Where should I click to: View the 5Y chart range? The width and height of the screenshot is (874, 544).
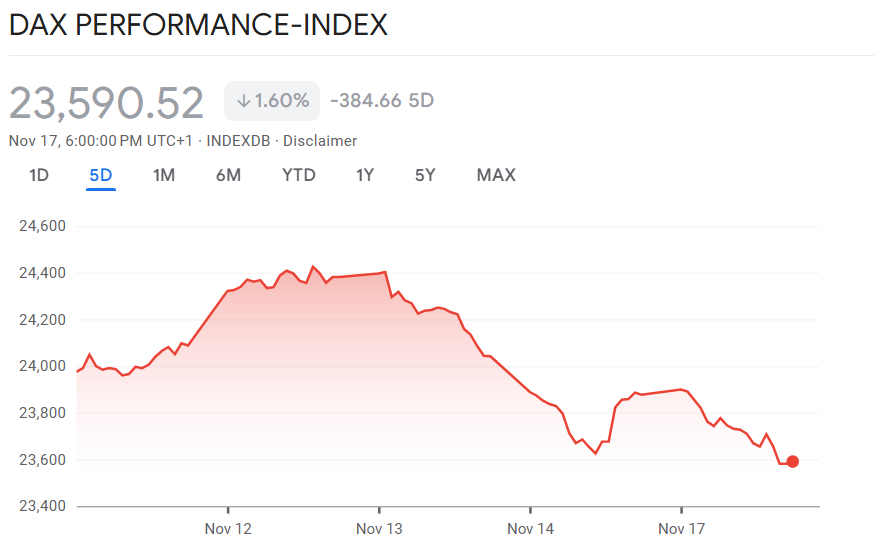425,175
